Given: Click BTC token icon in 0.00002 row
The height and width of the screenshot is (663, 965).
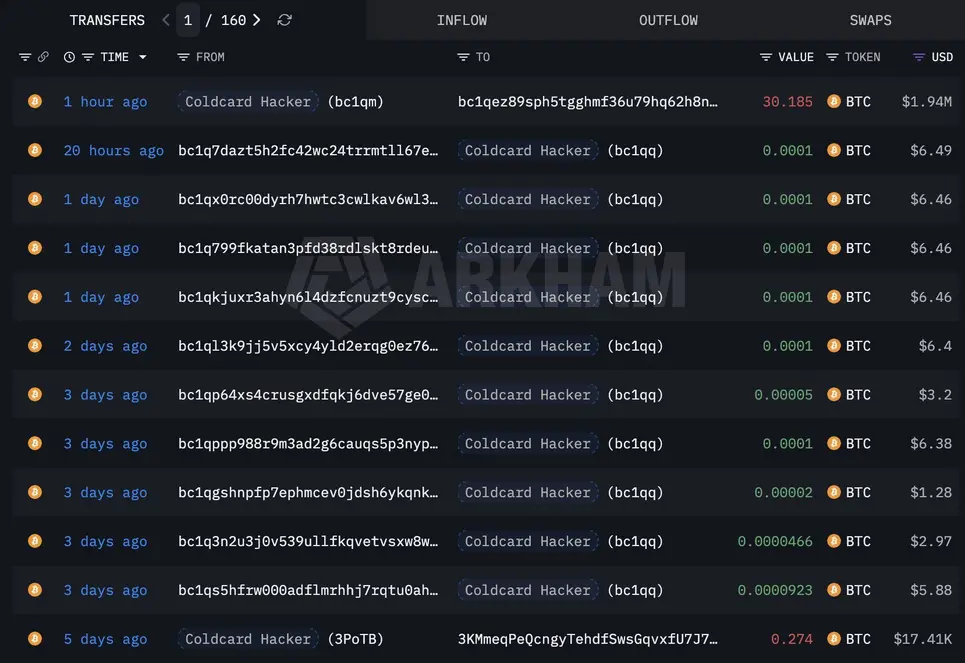Looking at the screenshot, I should tap(834, 492).
